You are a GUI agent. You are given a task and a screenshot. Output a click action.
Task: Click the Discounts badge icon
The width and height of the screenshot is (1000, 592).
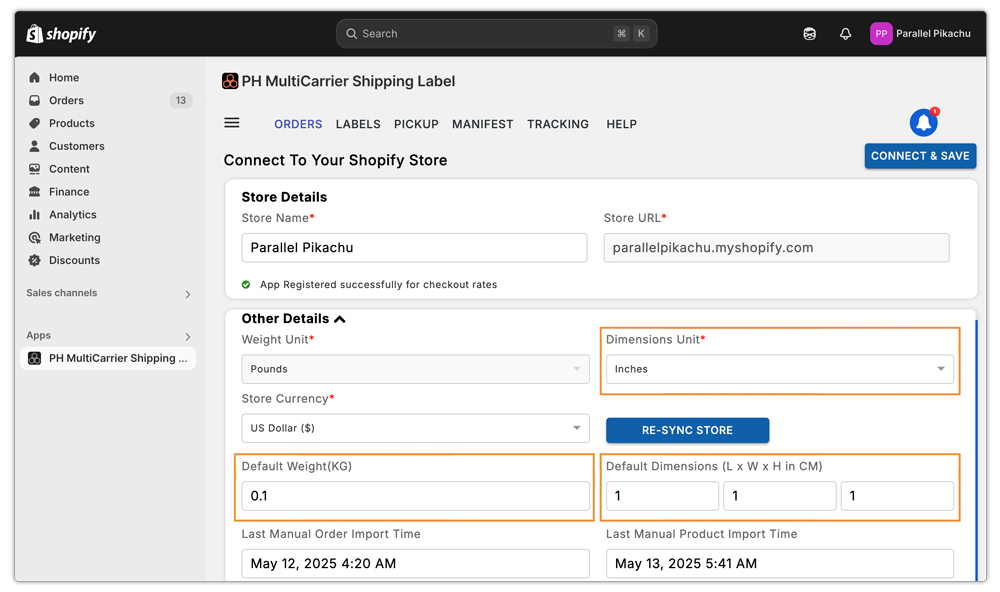34,260
